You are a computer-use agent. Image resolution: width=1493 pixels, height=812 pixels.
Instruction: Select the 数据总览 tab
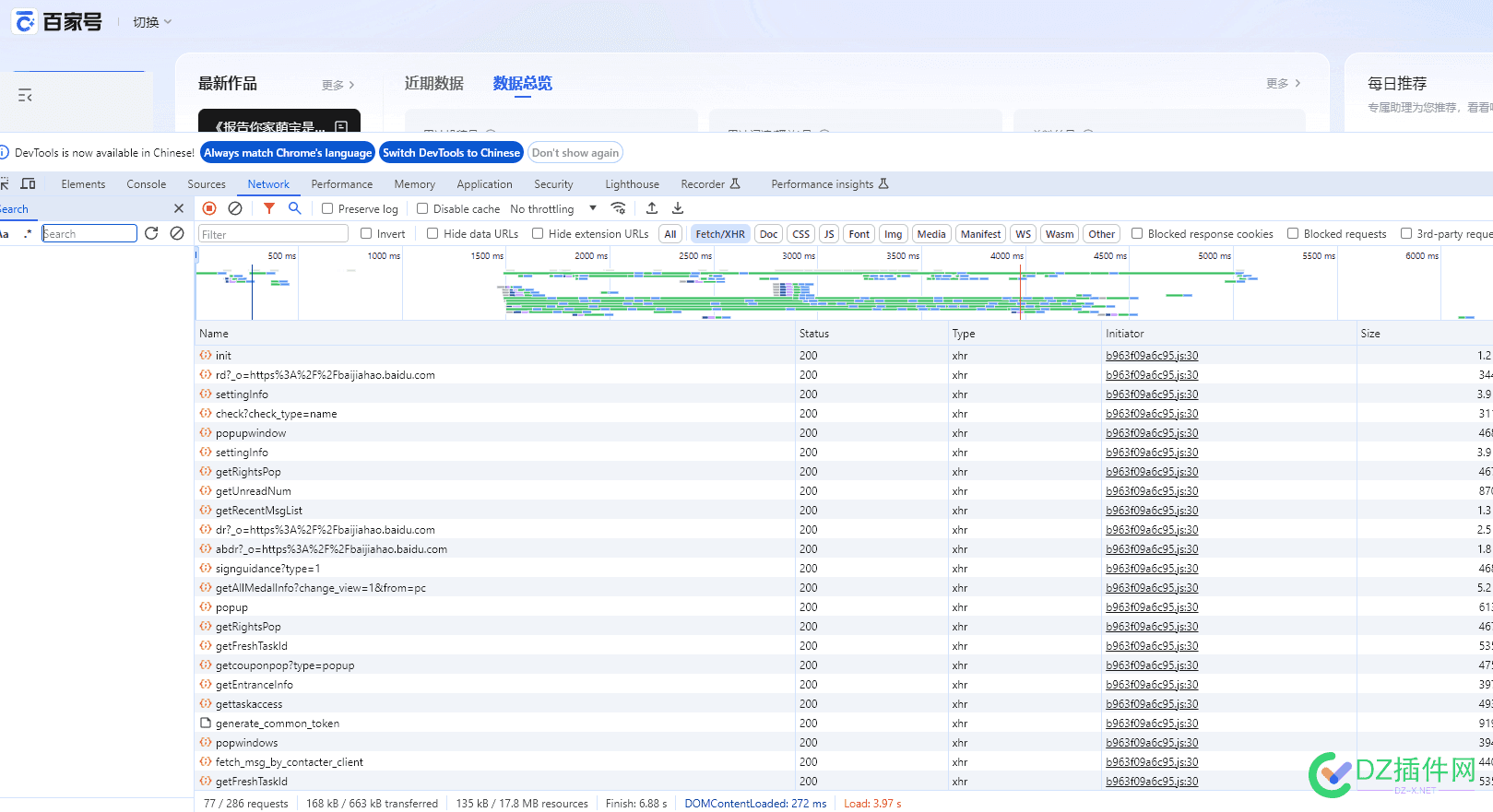523,83
